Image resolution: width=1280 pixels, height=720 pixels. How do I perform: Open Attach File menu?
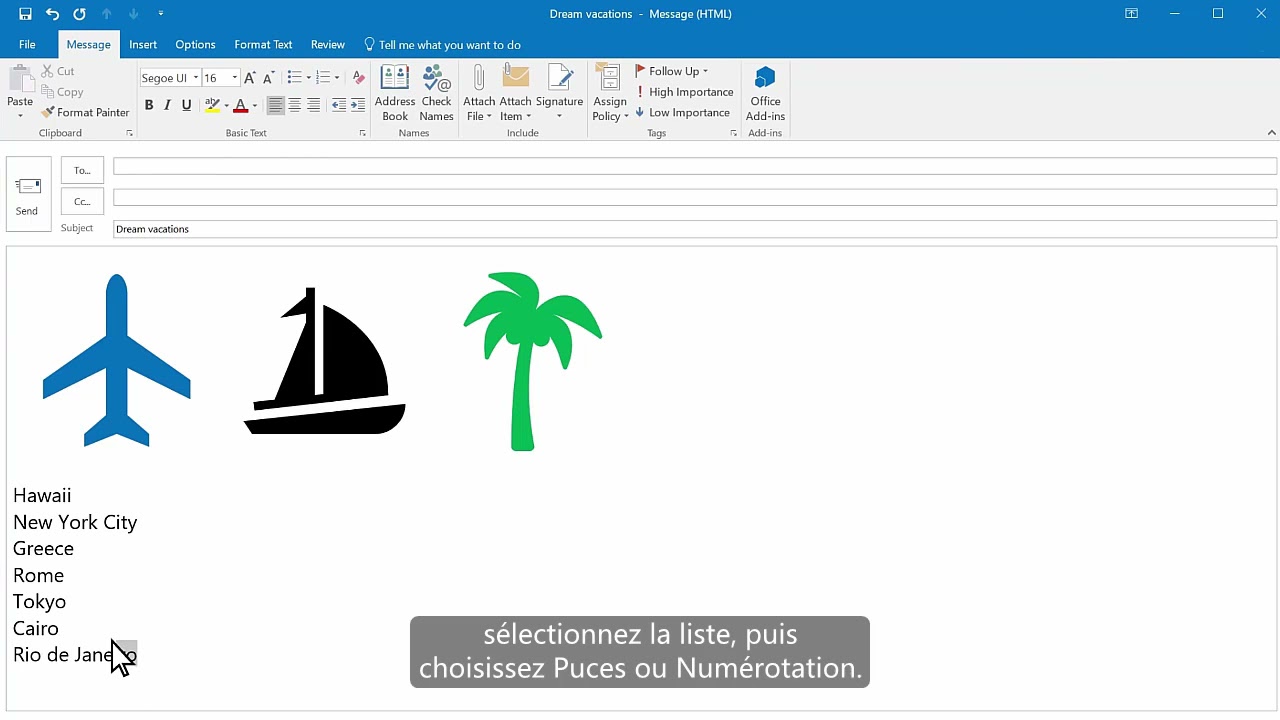pyautogui.click(x=479, y=93)
